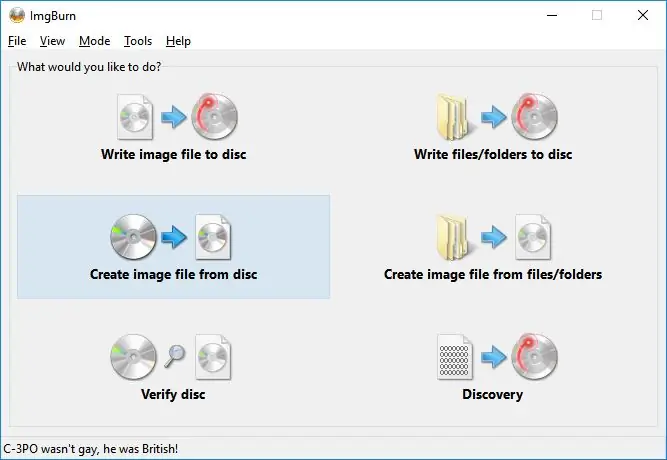This screenshot has height=460, width=667.
Task: Click Create image from files/folders folder icon
Action: click(x=452, y=237)
